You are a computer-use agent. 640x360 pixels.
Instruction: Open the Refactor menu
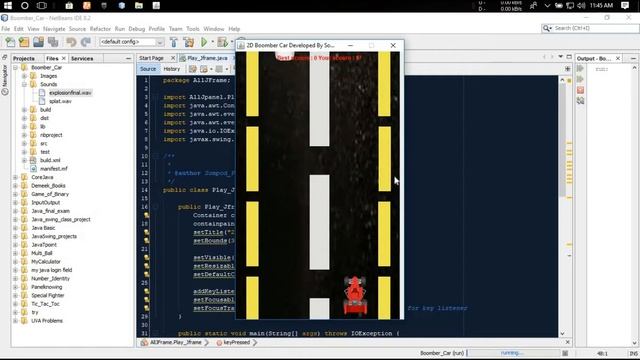100,29
